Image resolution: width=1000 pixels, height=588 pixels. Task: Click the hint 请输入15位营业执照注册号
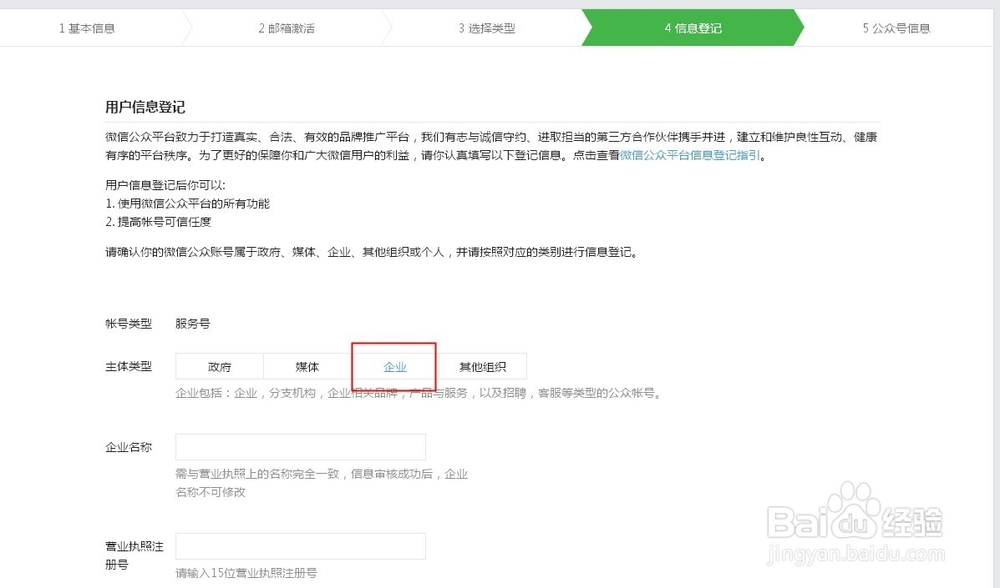click(246, 573)
